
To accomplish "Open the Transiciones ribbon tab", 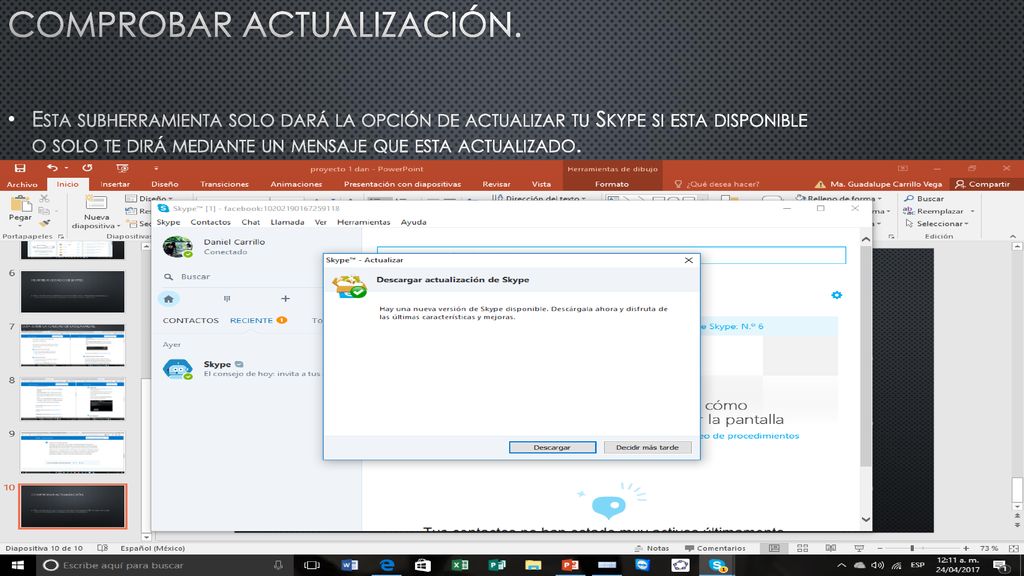I will pos(224,184).
